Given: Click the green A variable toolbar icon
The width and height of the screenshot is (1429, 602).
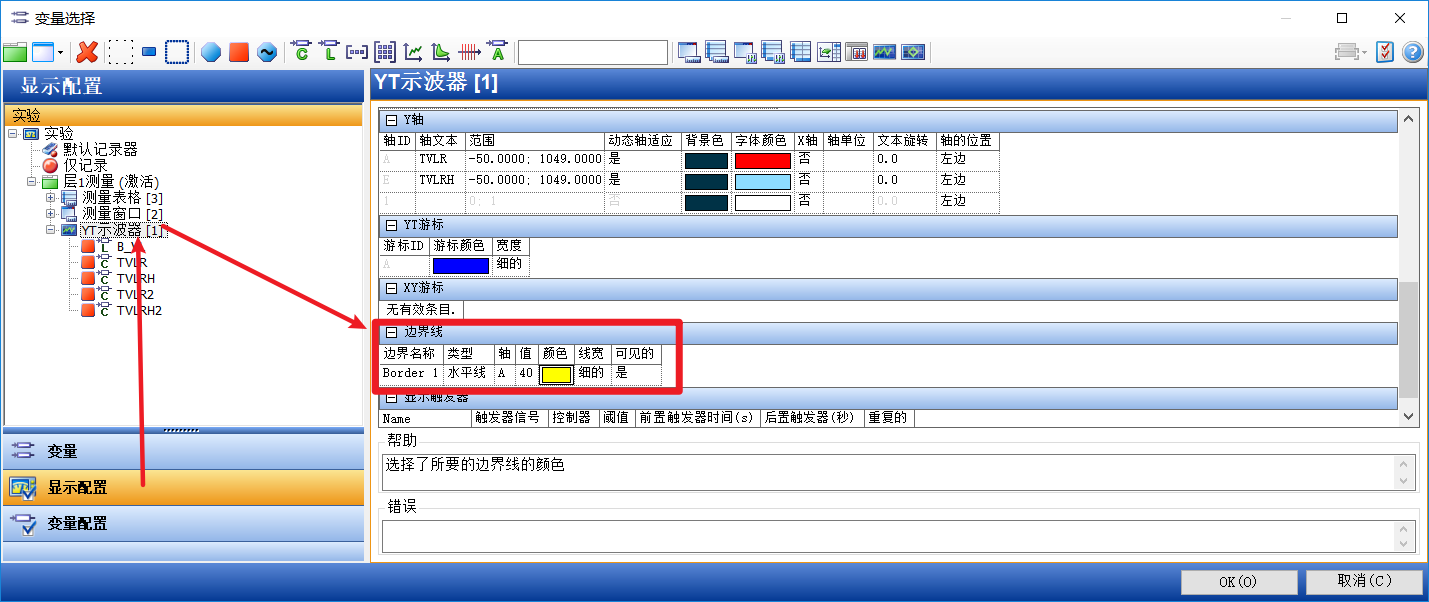Looking at the screenshot, I should [x=497, y=52].
